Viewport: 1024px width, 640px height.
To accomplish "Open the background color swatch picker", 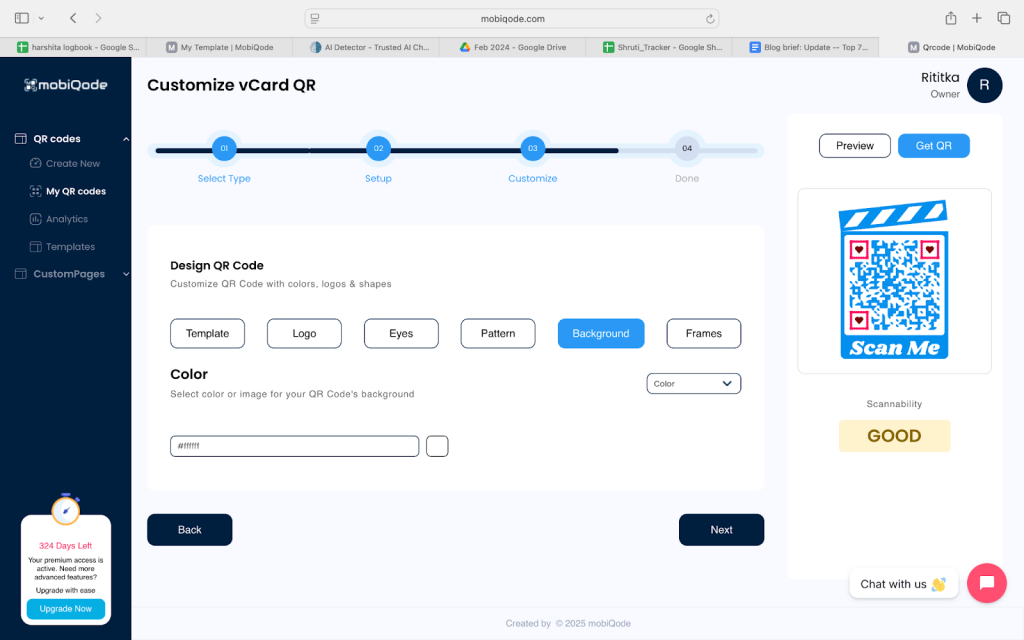I will point(437,446).
